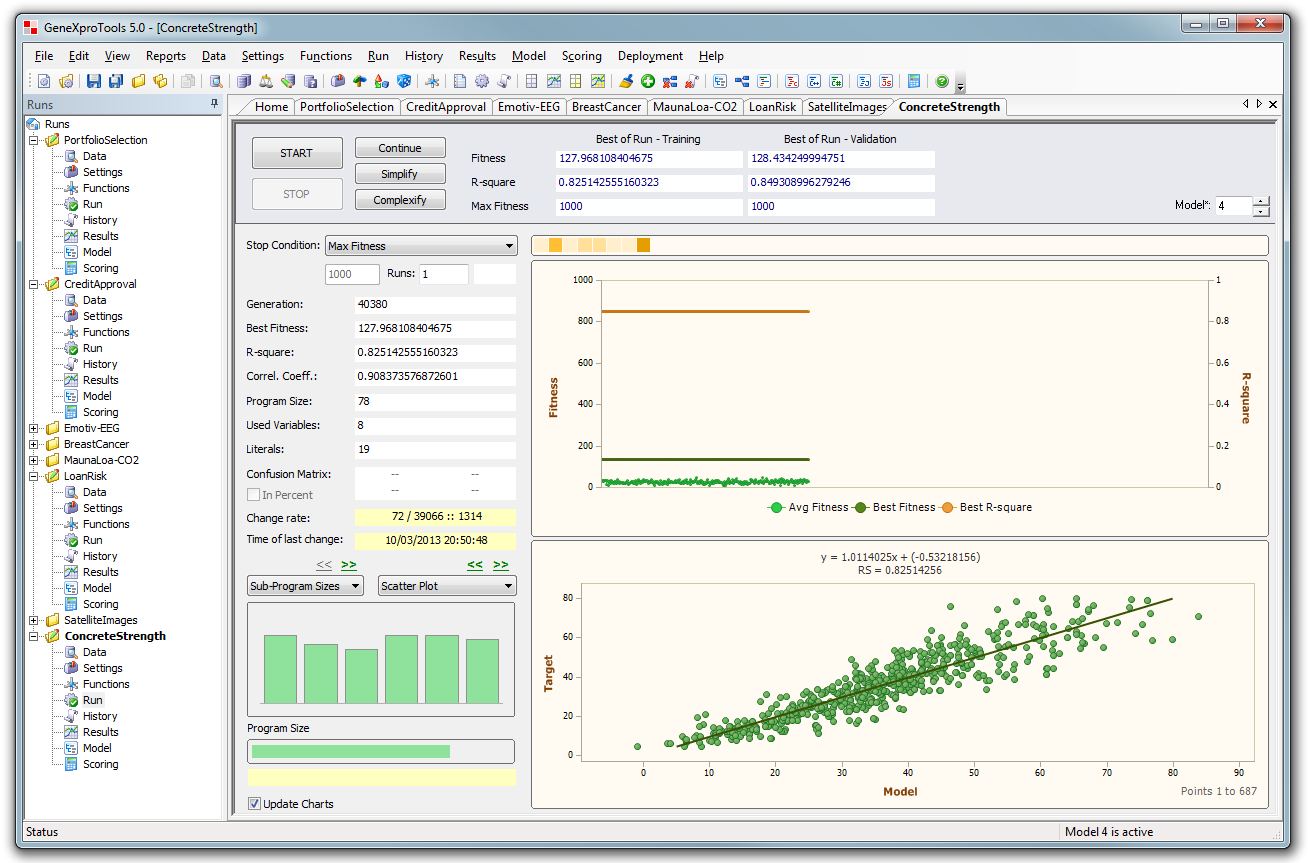Click the Simplify button

400,174
